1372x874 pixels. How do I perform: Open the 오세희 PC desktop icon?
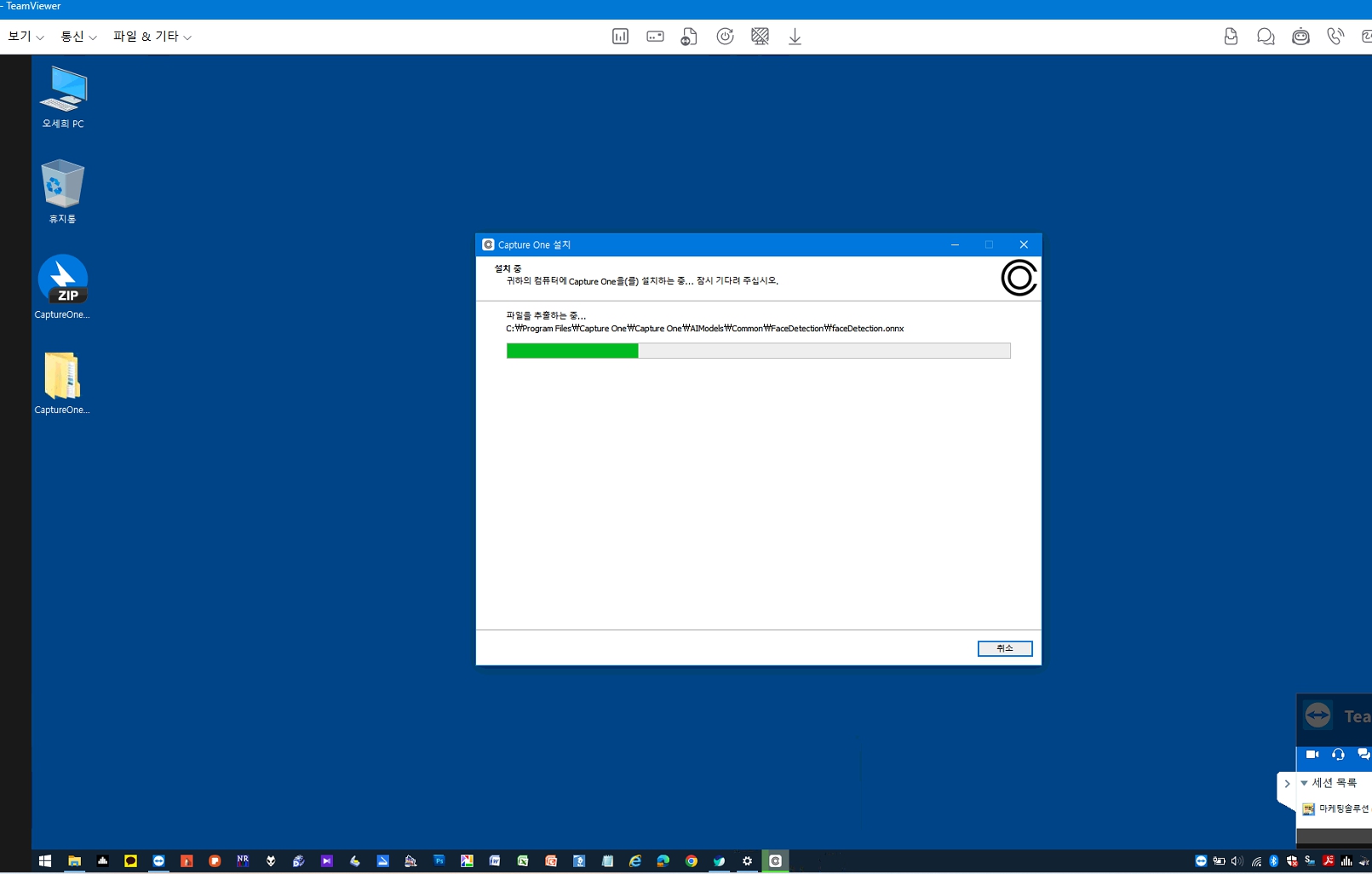point(63,97)
